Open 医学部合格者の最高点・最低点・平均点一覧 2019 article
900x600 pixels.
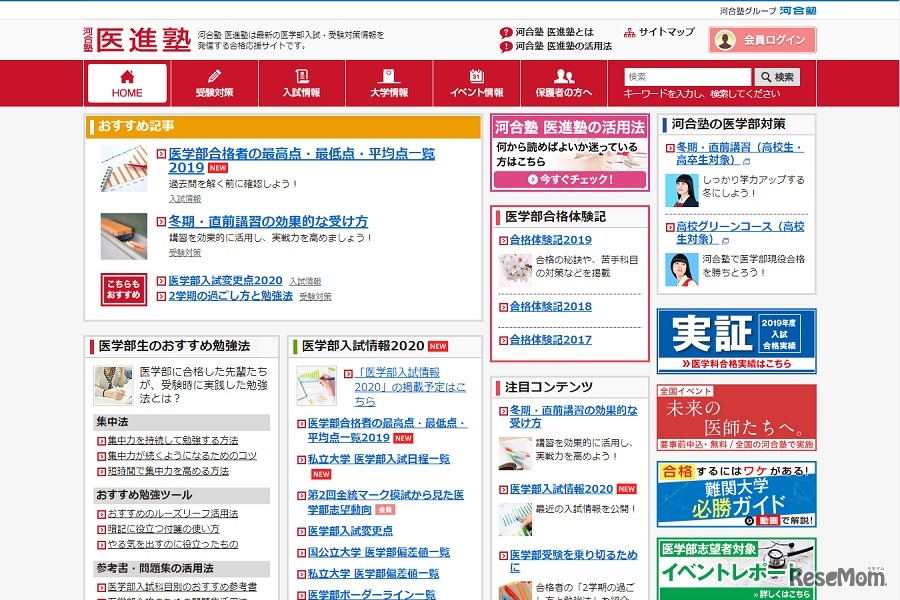301,160
